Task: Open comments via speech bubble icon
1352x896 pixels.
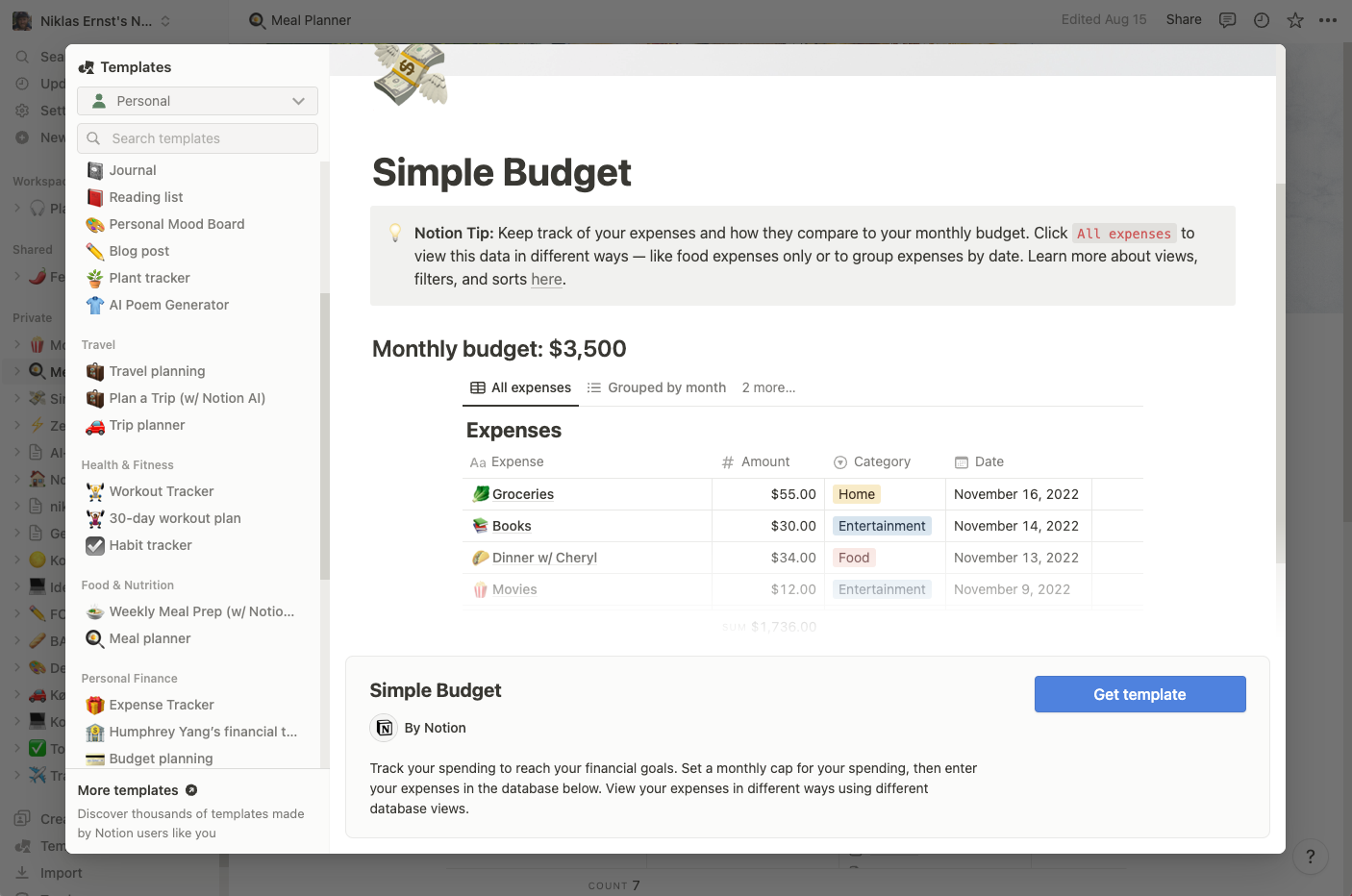Action: click(1227, 20)
